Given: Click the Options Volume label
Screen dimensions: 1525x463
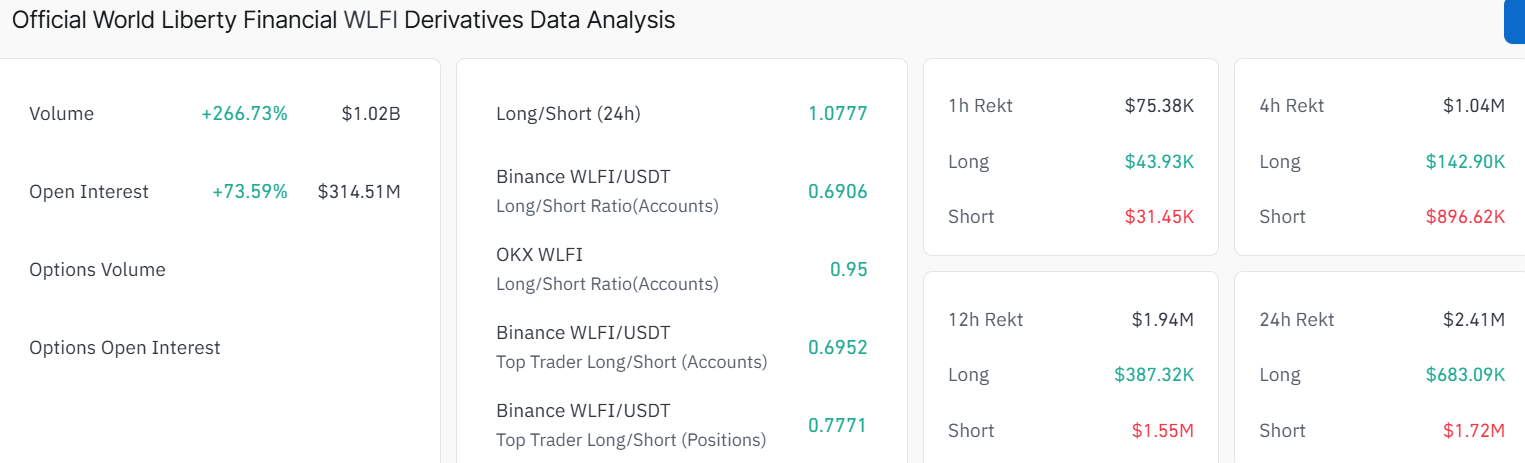Looking at the screenshot, I should [97, 270].
